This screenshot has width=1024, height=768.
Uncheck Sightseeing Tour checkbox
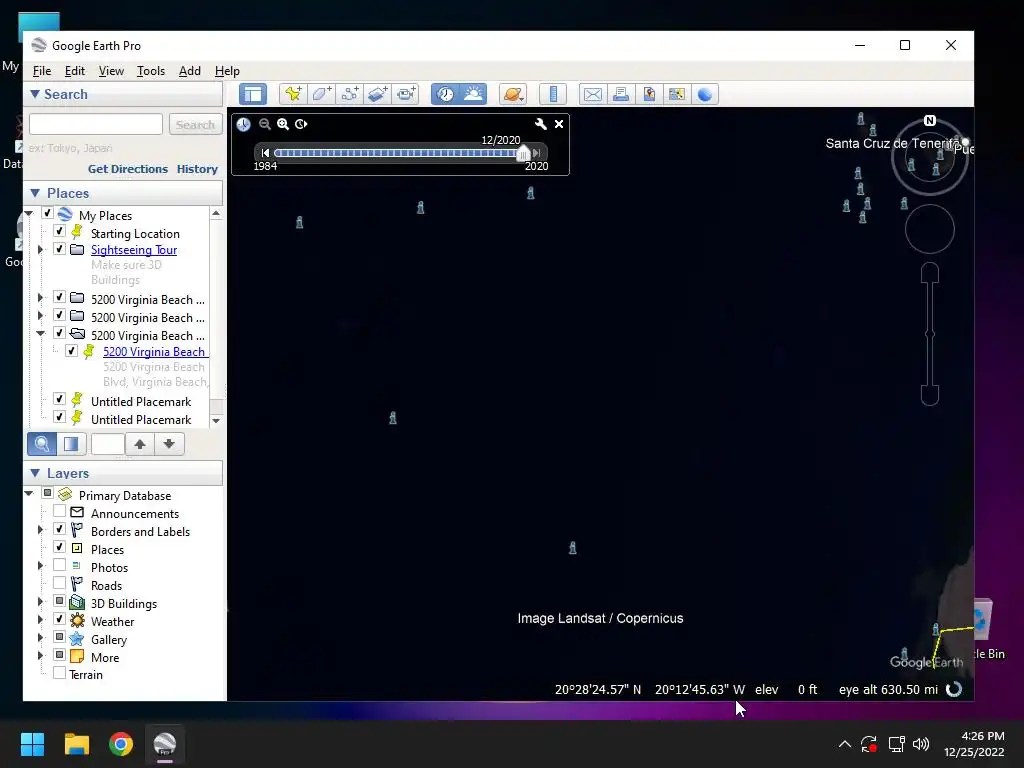(59, 249)
